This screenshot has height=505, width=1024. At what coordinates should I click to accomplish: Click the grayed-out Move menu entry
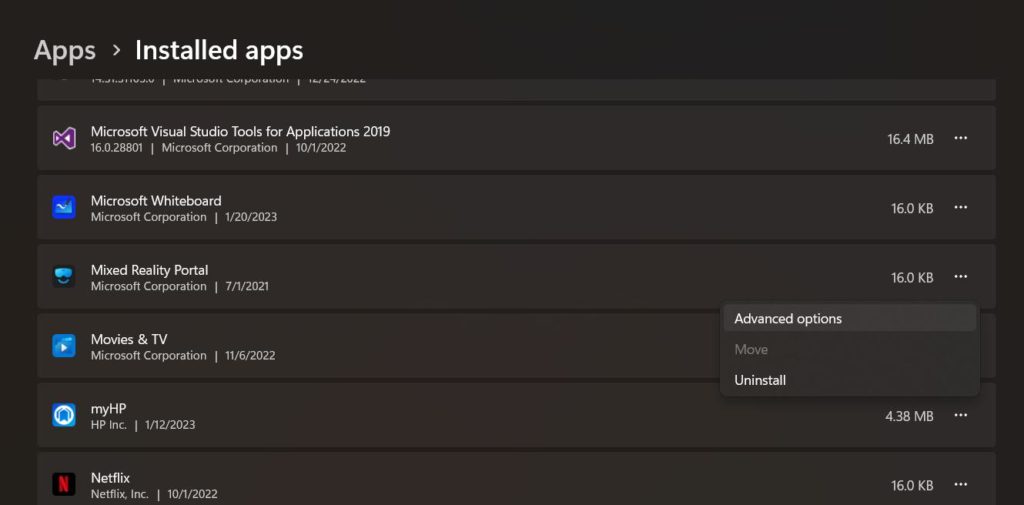[751, 349]
